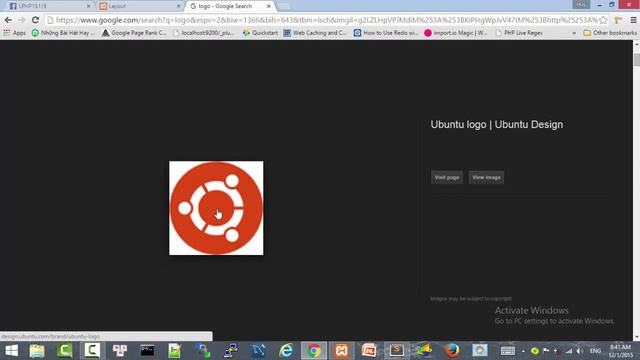Reload the page with the refresh icon

36,20
